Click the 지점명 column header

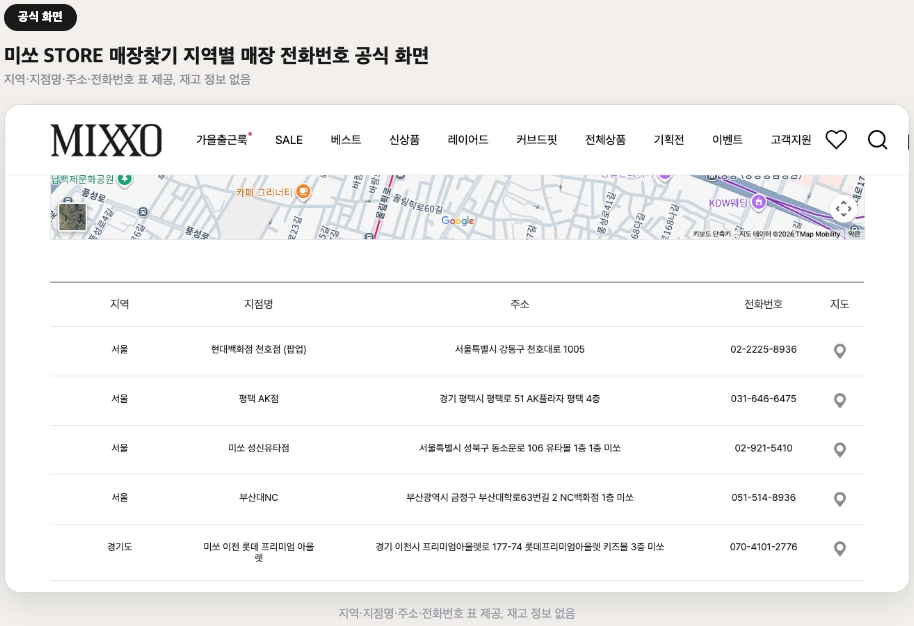[x=258, y=304]
